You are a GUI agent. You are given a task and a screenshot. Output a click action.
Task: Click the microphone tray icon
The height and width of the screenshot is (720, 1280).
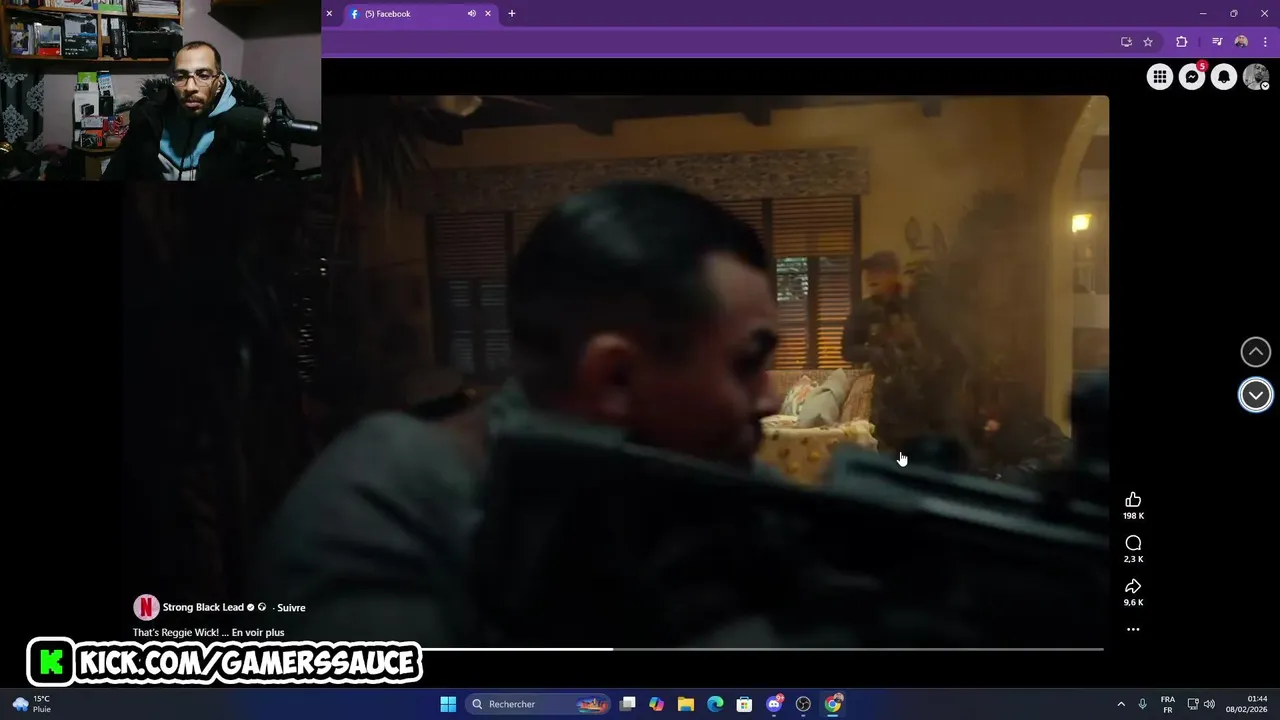point(1142,704)
